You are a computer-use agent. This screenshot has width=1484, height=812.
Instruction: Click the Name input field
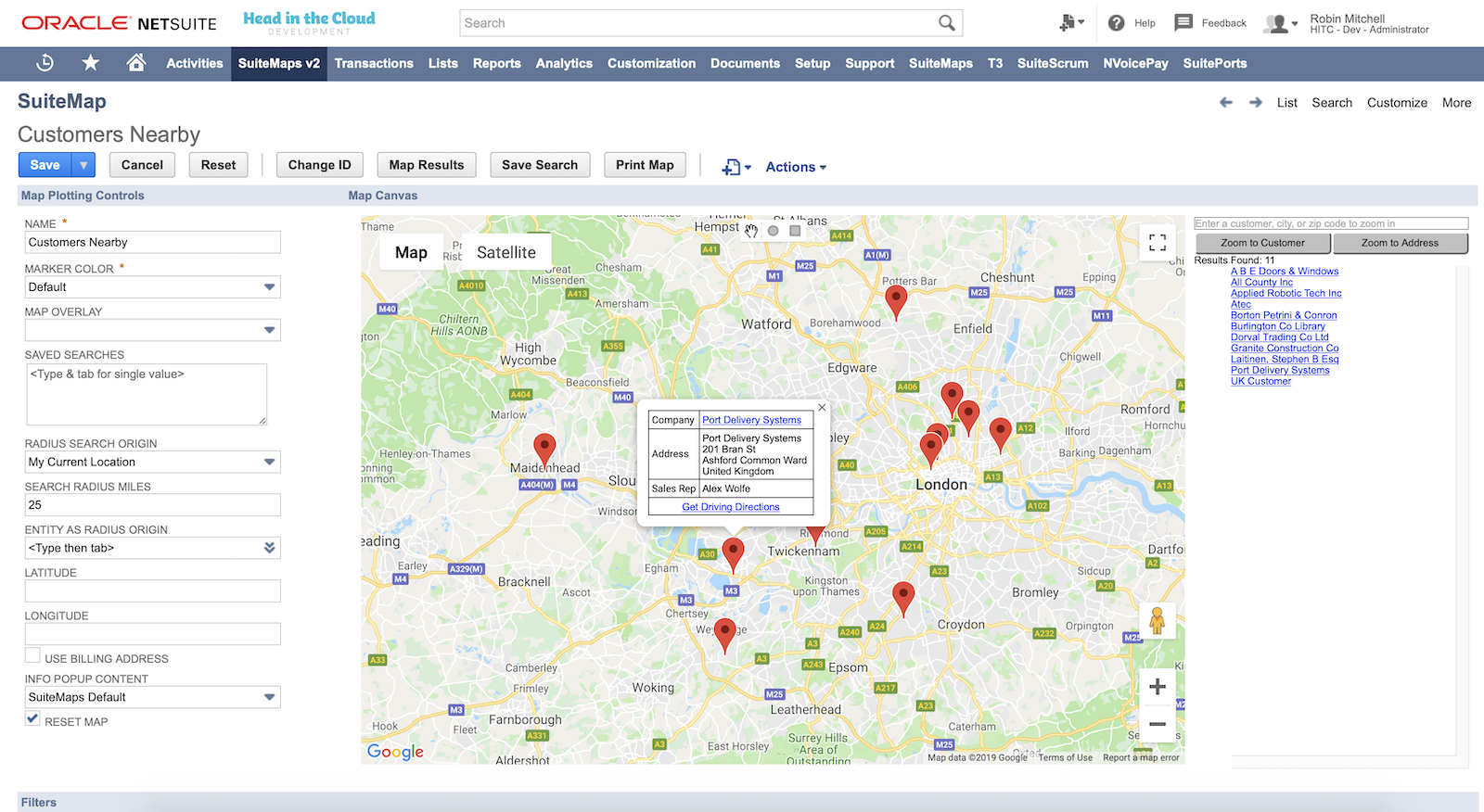point(152,242)
